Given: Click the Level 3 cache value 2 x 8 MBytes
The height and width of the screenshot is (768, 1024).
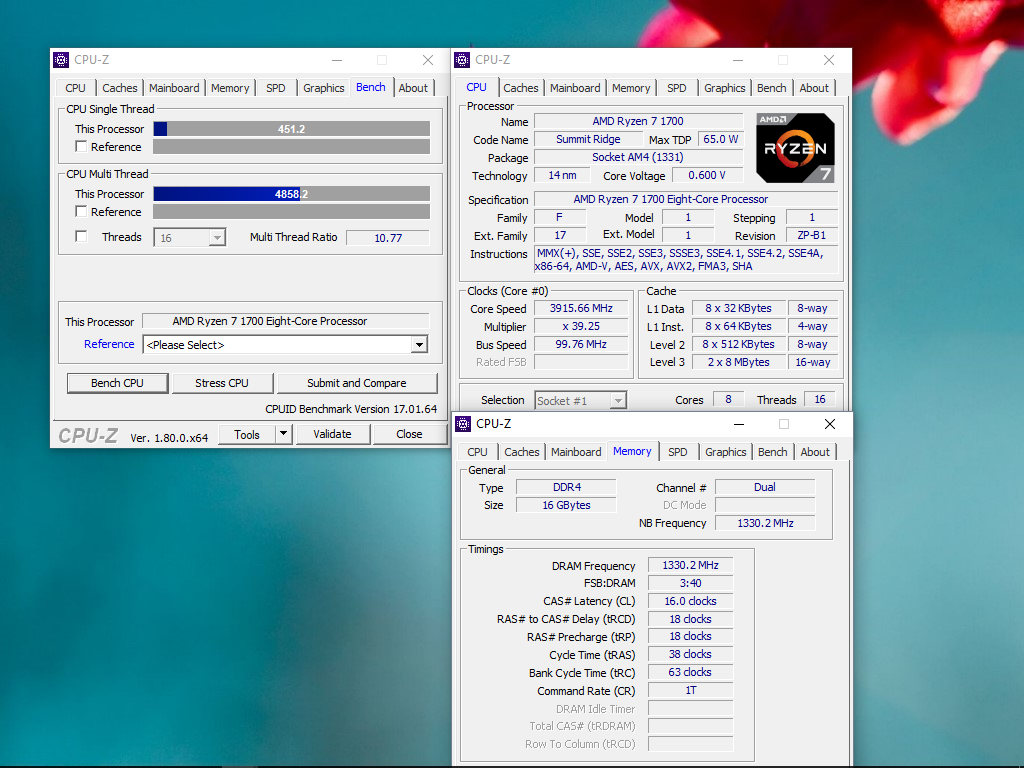Looking at the screenshot, I should (x=739, y=362).
